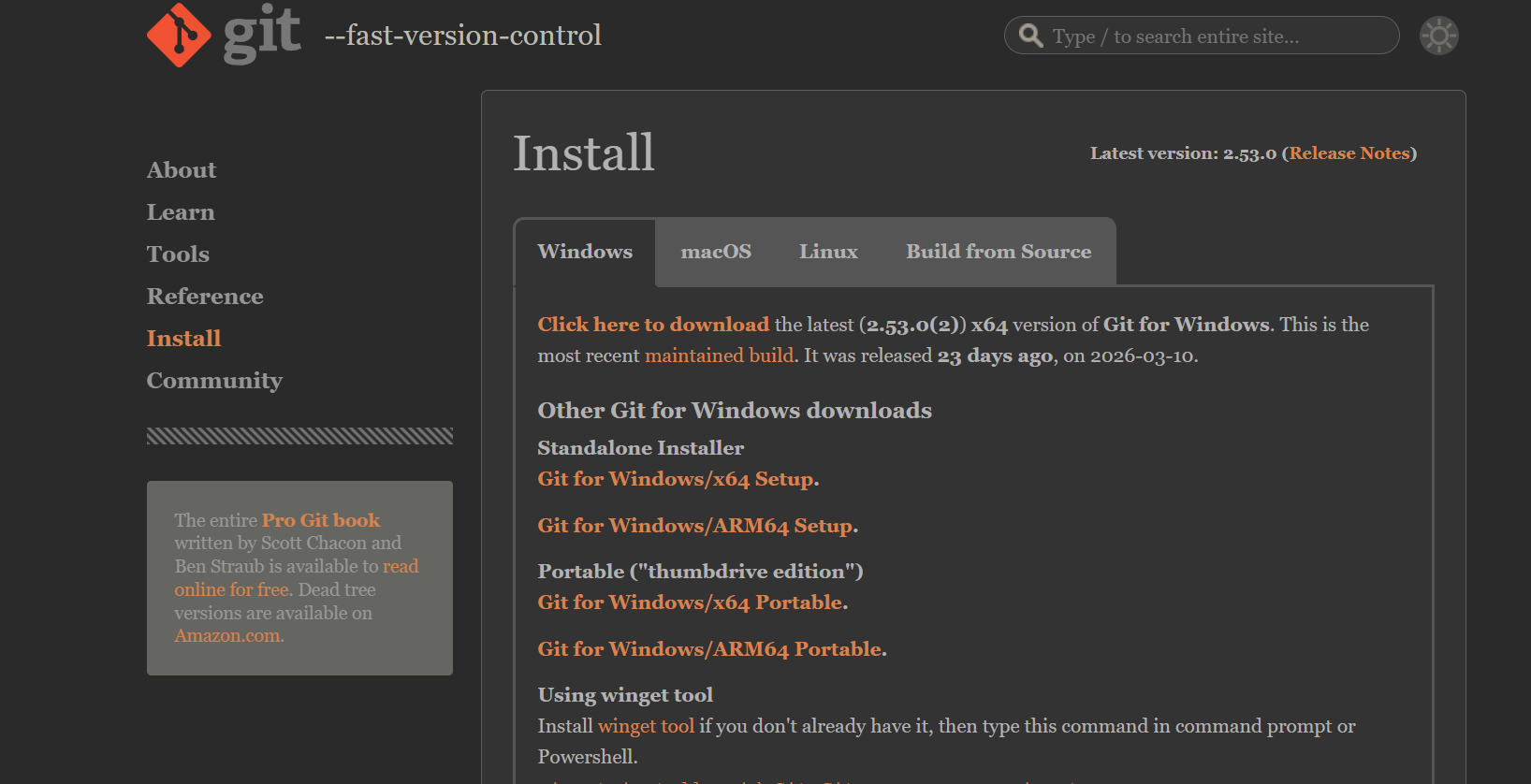This screenshot has height=784, width=1531.
Task: Click the '23 days ago' release text
Action: [995, 356]
